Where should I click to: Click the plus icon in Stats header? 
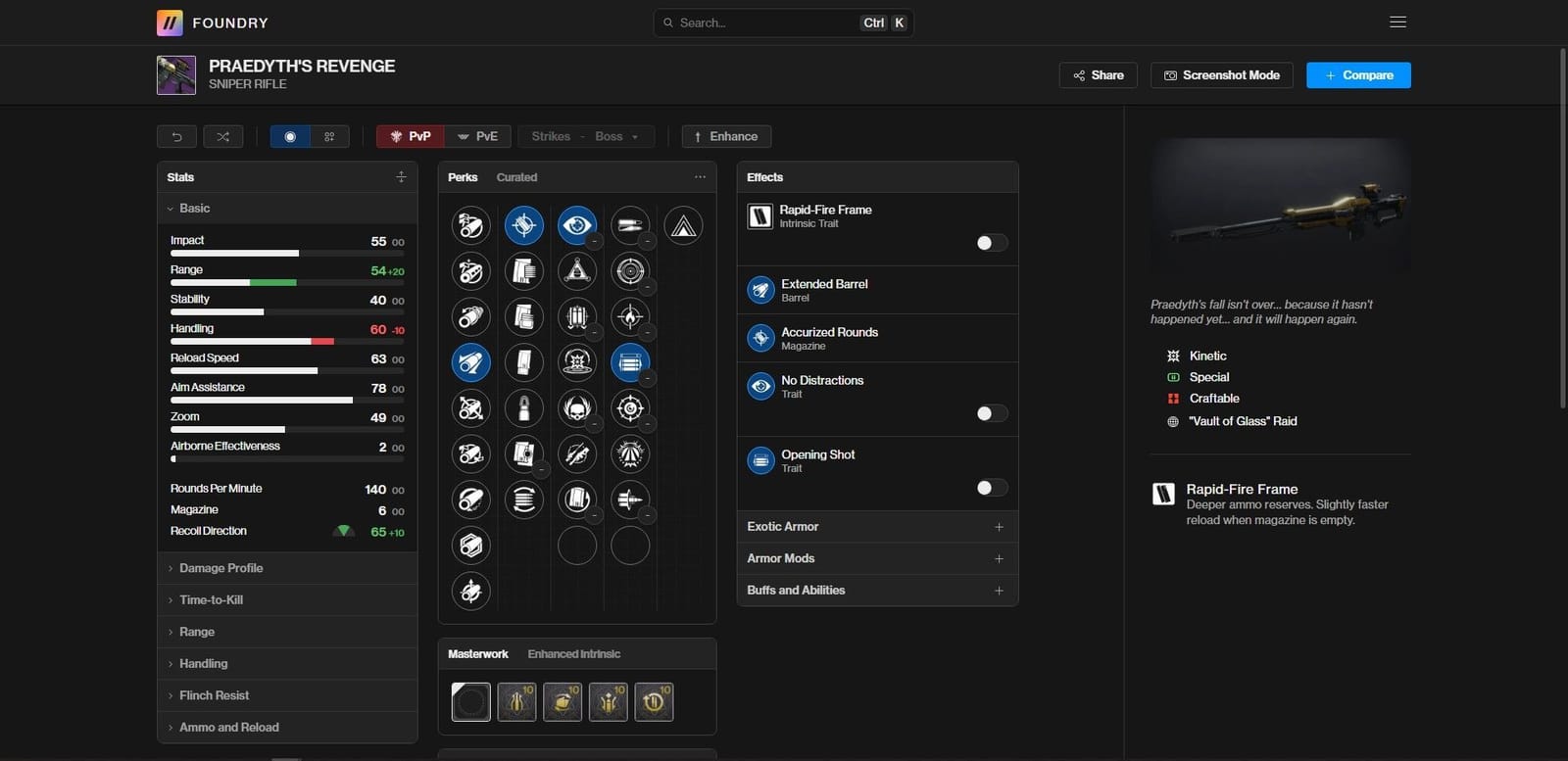point(401,177)
